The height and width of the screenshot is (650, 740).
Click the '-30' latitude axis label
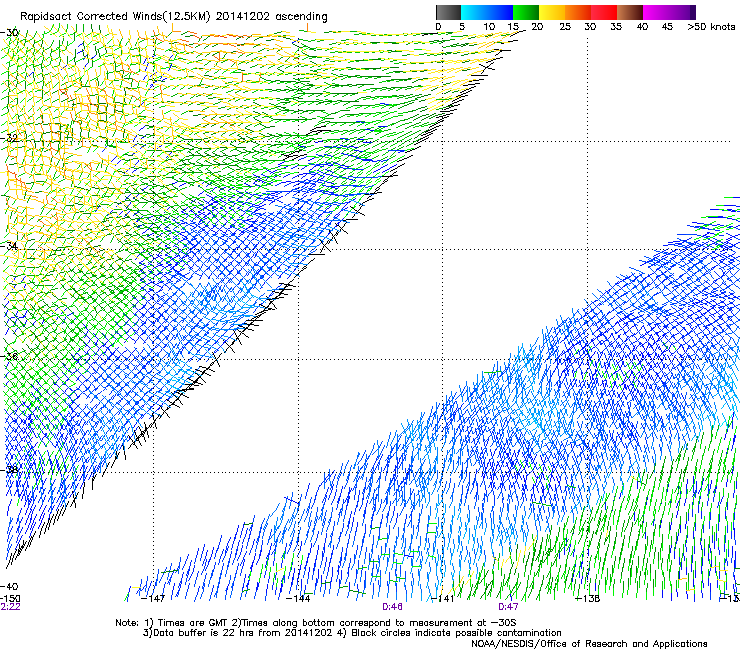pyautogui.click(x=9, y=32)
